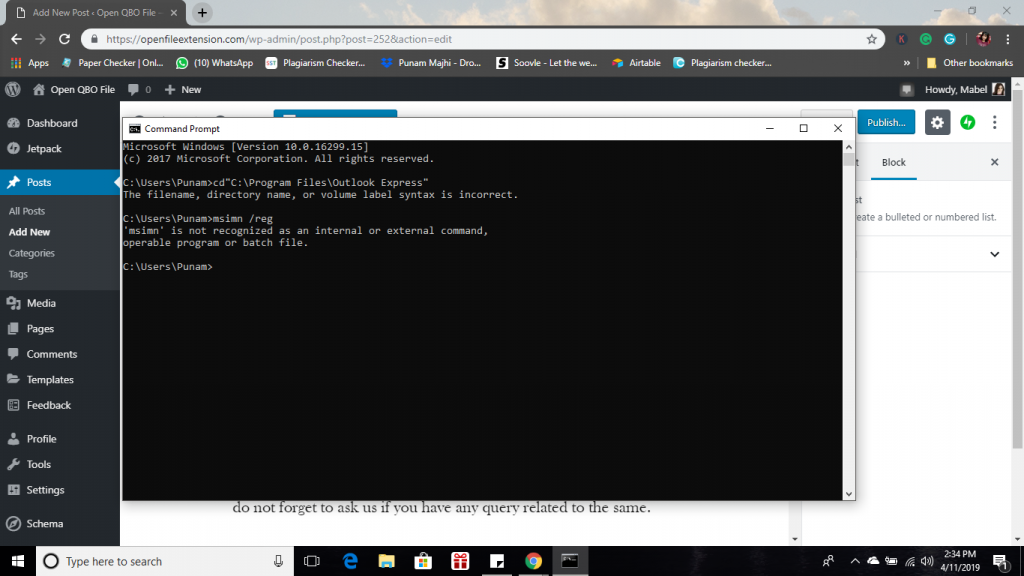Toggle the editor settings gear icon
This screenshot has height=576, width=1024.
[x=937, y=122]
